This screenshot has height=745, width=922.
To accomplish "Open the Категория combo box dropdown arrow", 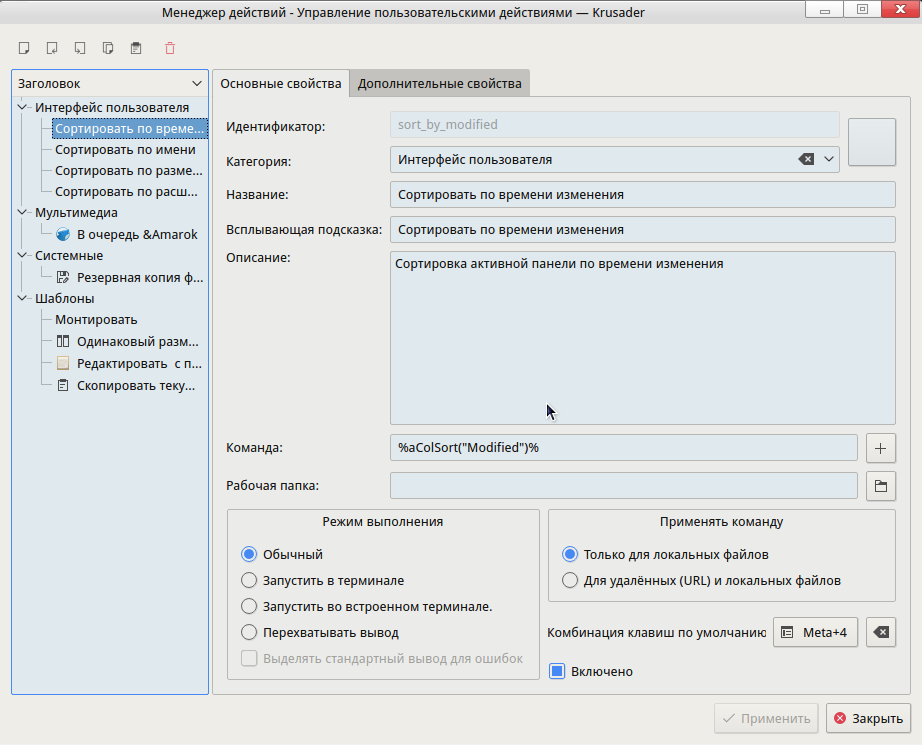I will point(829,160).
